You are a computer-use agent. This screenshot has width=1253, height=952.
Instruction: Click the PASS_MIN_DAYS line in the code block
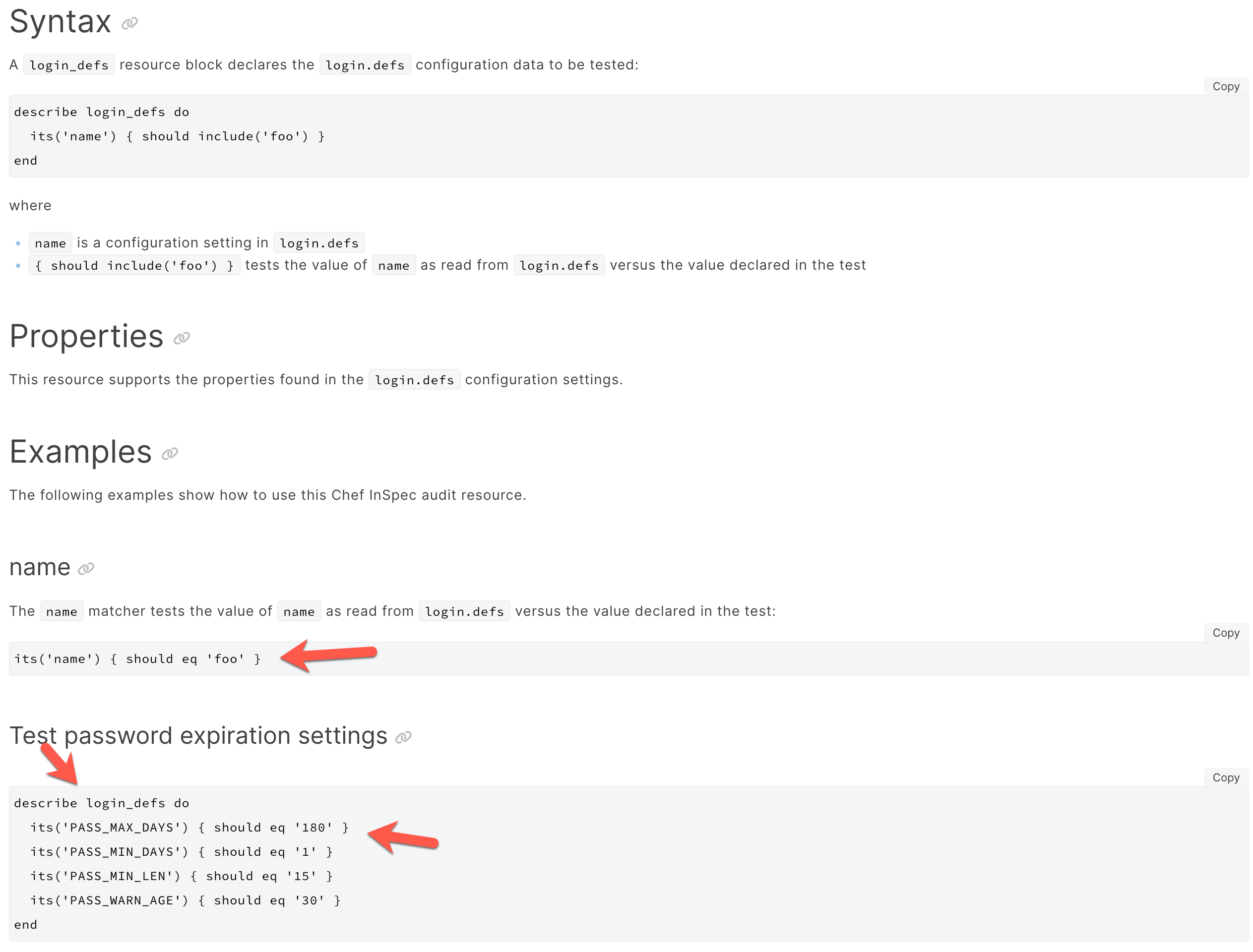pos(181,852)
